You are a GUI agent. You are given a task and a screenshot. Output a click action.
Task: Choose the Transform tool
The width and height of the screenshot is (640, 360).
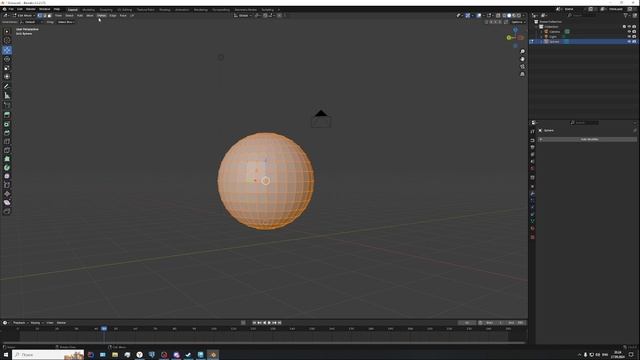(7, 76)
